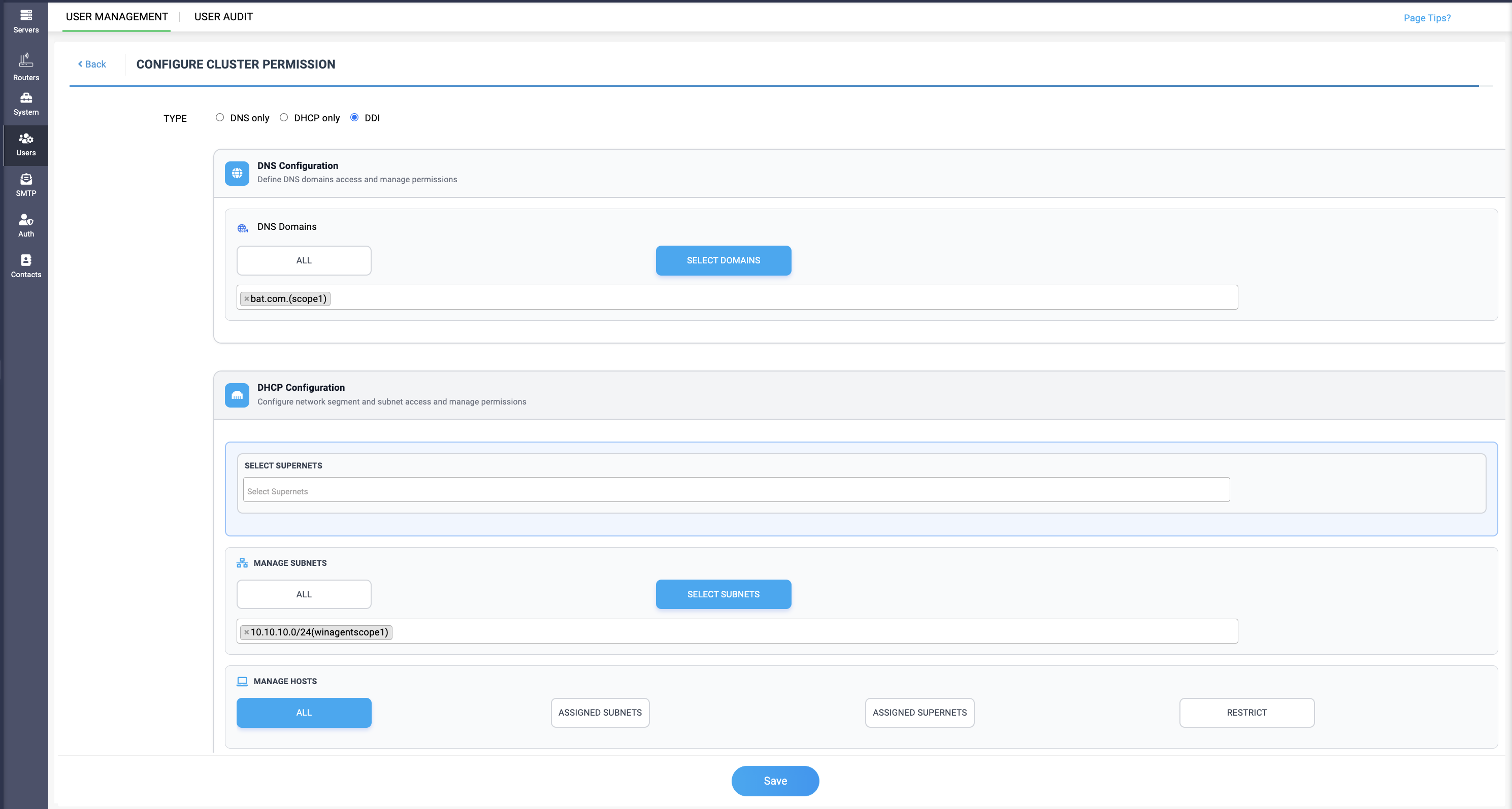Select the DDI radio option
The image size is (1512, 809).
(354, 117)
